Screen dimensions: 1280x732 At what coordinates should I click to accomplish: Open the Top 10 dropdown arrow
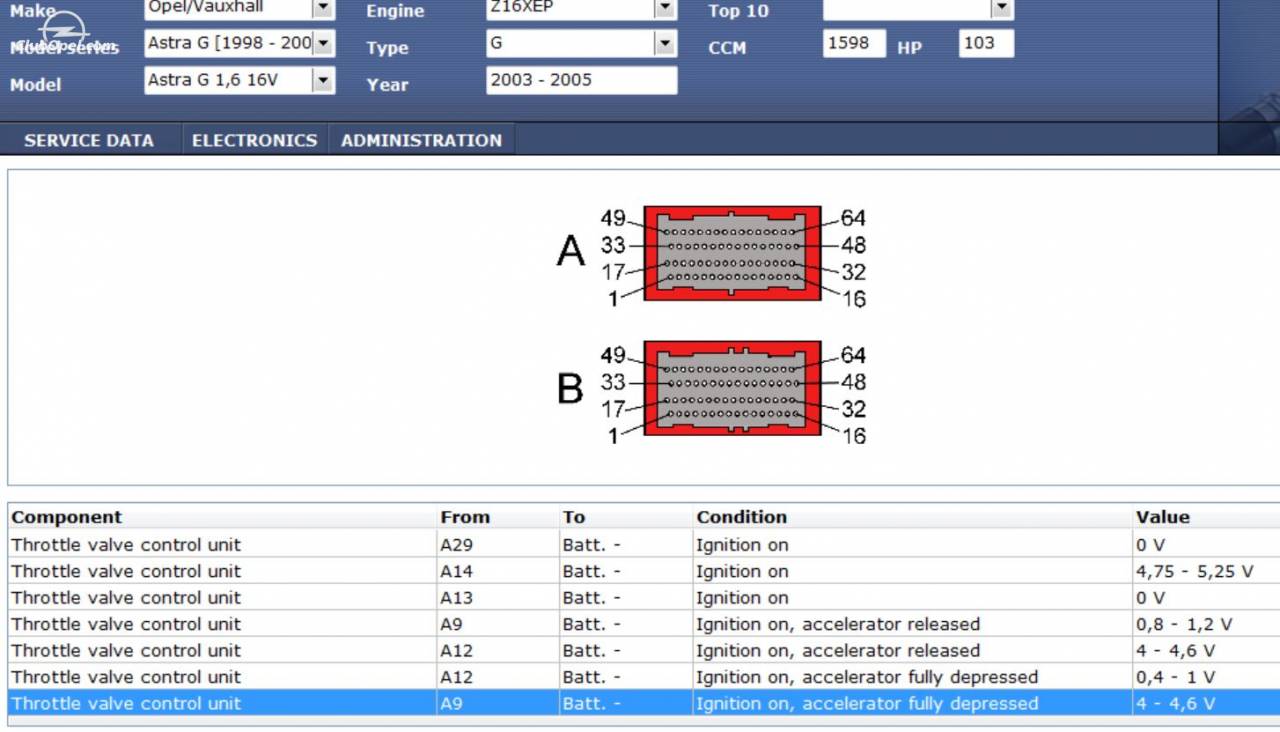click(1001, 8)
